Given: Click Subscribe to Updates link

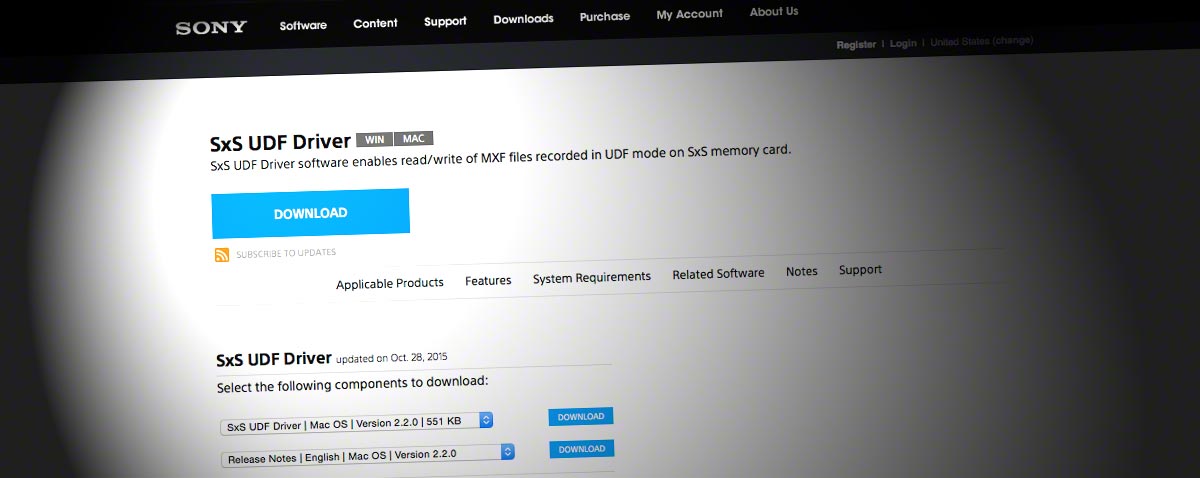Looking at the screenshot, I should click(286, 253).
